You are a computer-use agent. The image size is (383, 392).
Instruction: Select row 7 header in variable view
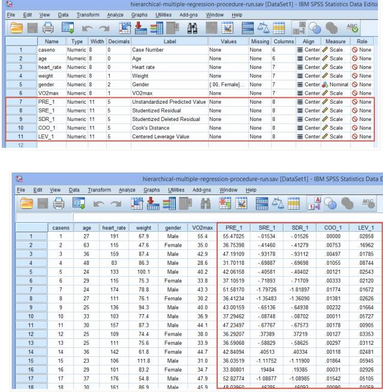21,102
